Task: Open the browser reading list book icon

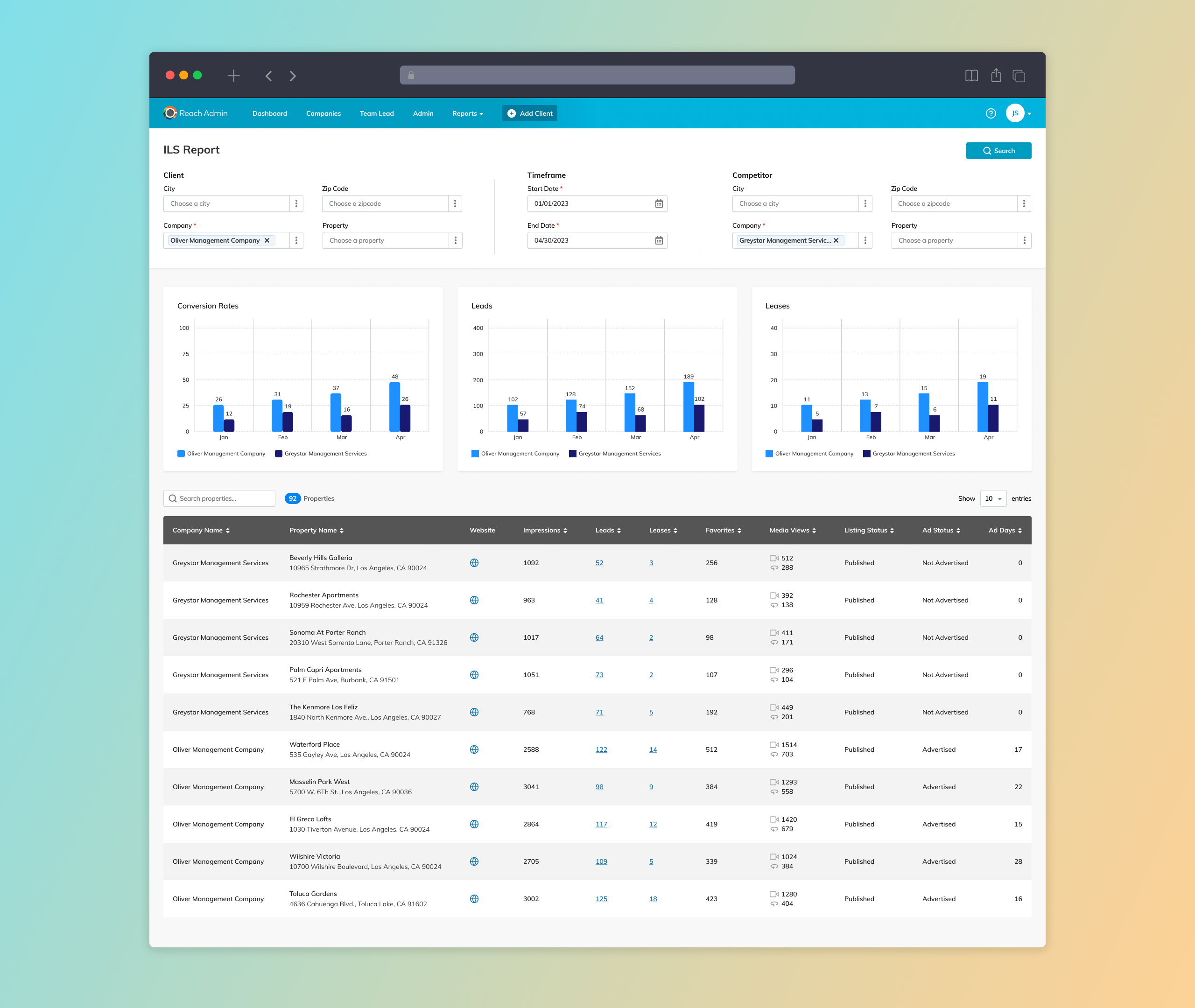Action: click(x=971, y=76)
